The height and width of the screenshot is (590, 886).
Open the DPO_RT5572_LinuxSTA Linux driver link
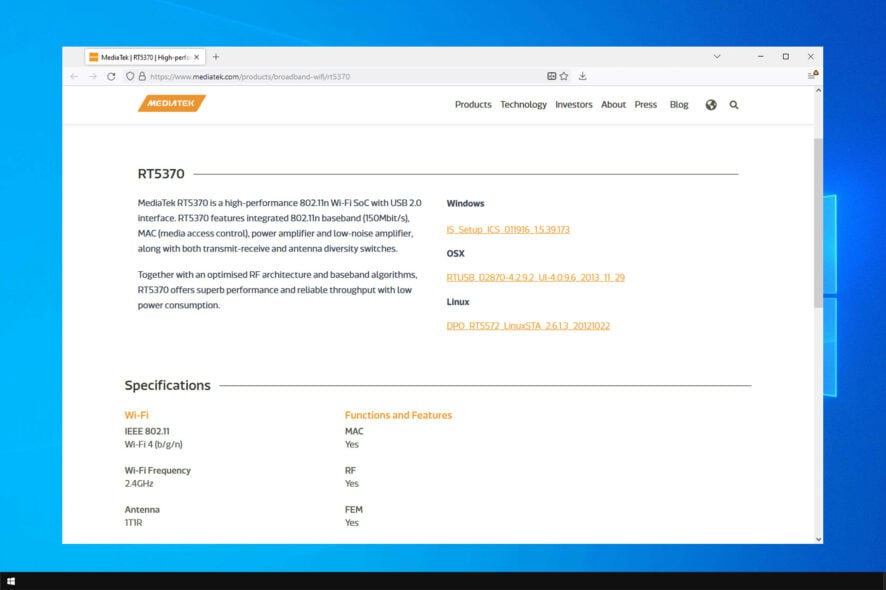[528, 326]
